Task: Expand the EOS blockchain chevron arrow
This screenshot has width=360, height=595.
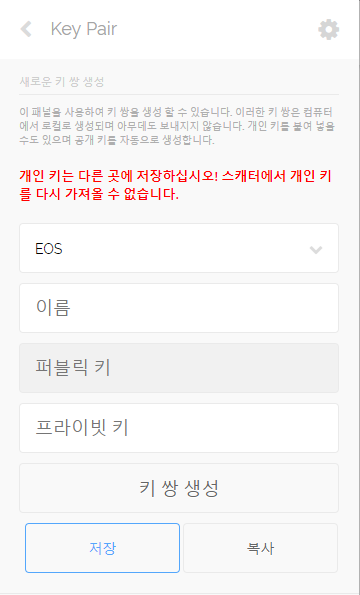Action: tap(316, 249)
